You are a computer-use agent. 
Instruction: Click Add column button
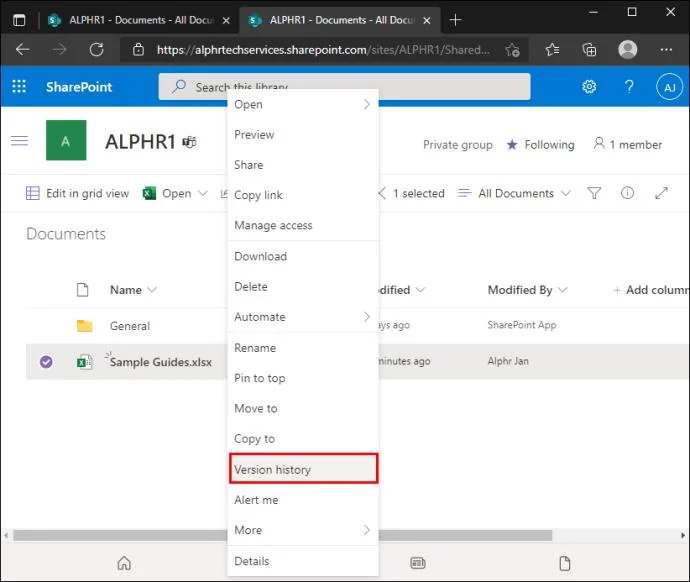point(650,290)
